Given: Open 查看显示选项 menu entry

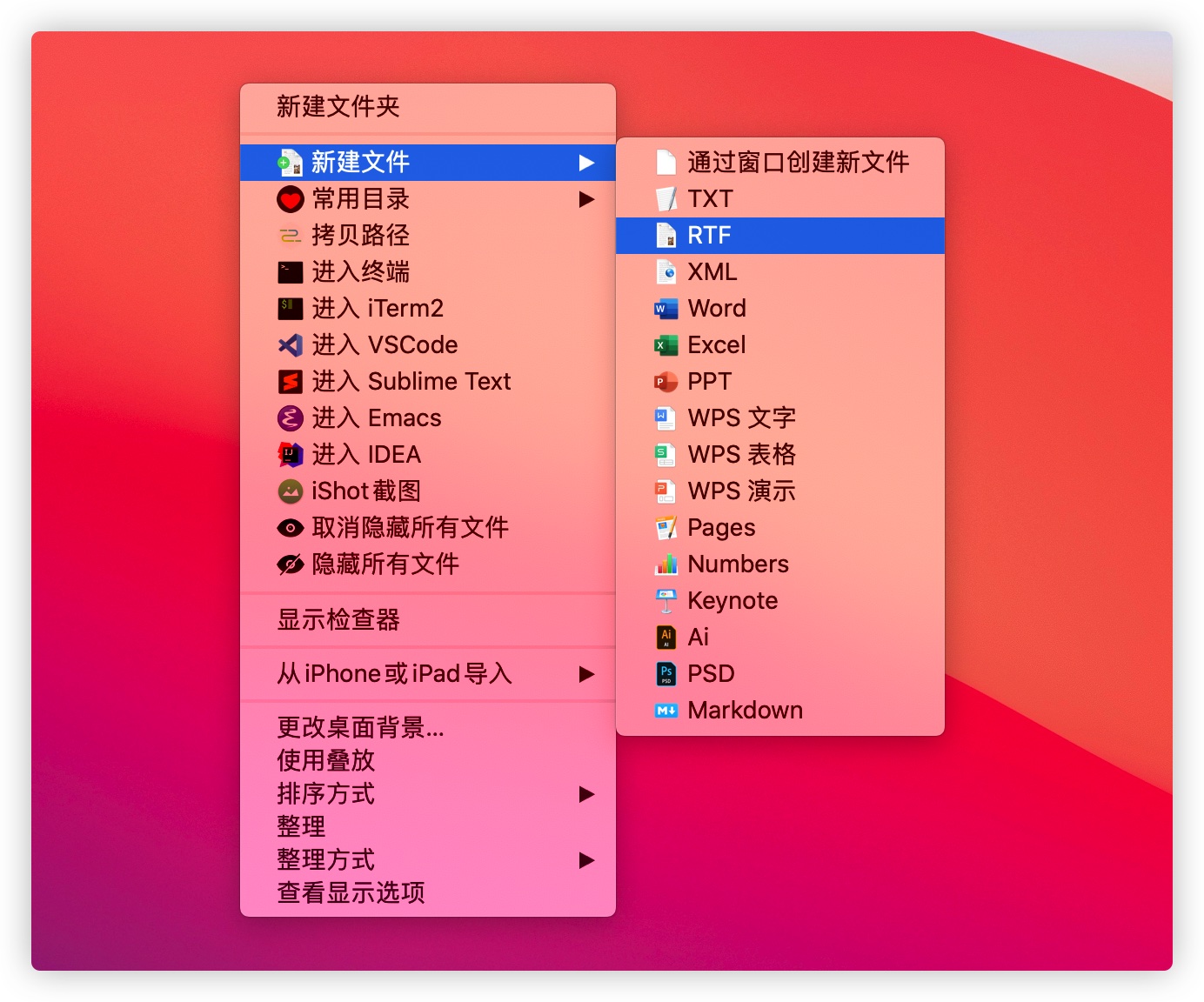Looking at the screenshot, I should click(428, 892).
